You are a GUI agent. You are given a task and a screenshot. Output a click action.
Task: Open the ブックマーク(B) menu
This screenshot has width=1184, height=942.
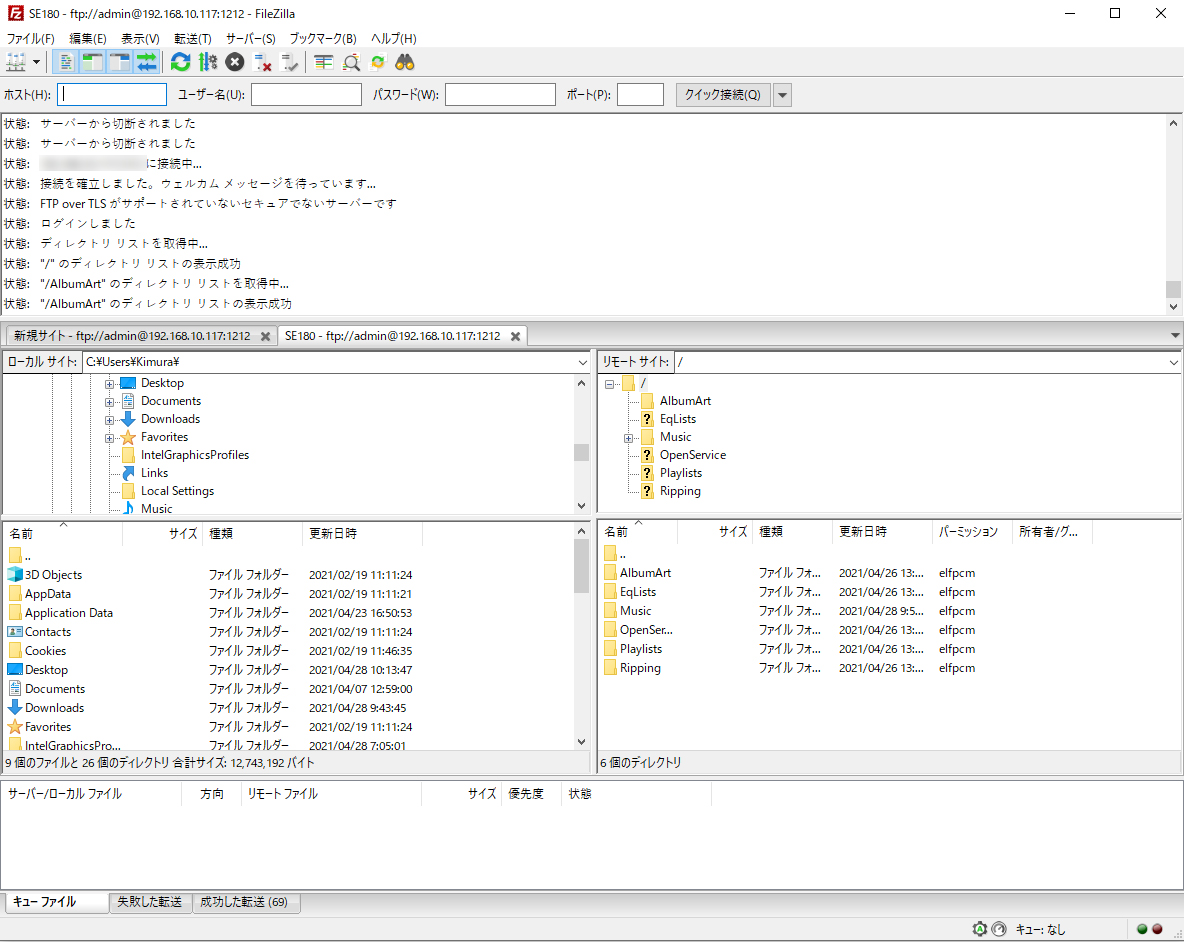(323, 38)
